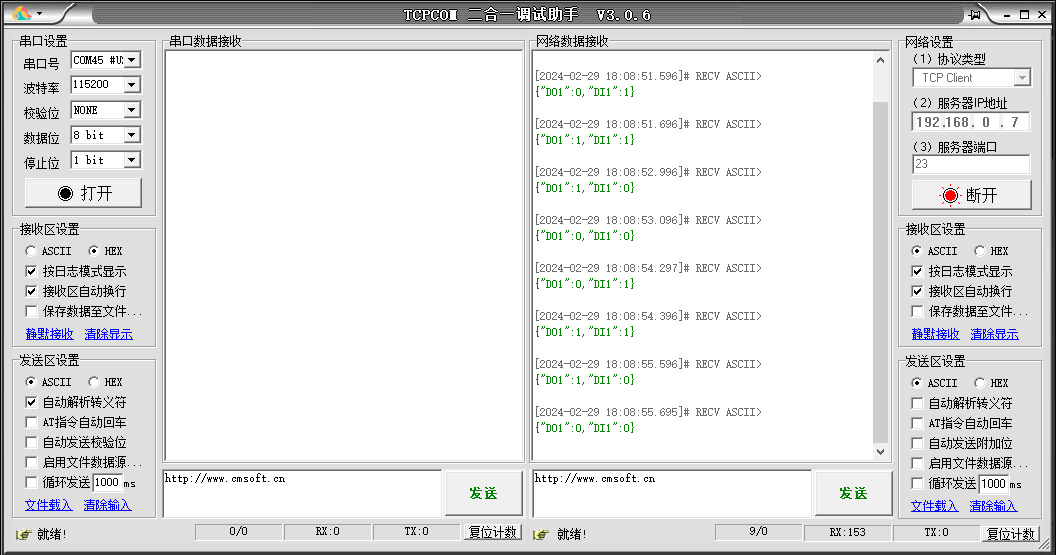Viewport: 1056px width, 555px height.
Task: Select ASCII in serial 发送区设置
Action: click(30, 382)
